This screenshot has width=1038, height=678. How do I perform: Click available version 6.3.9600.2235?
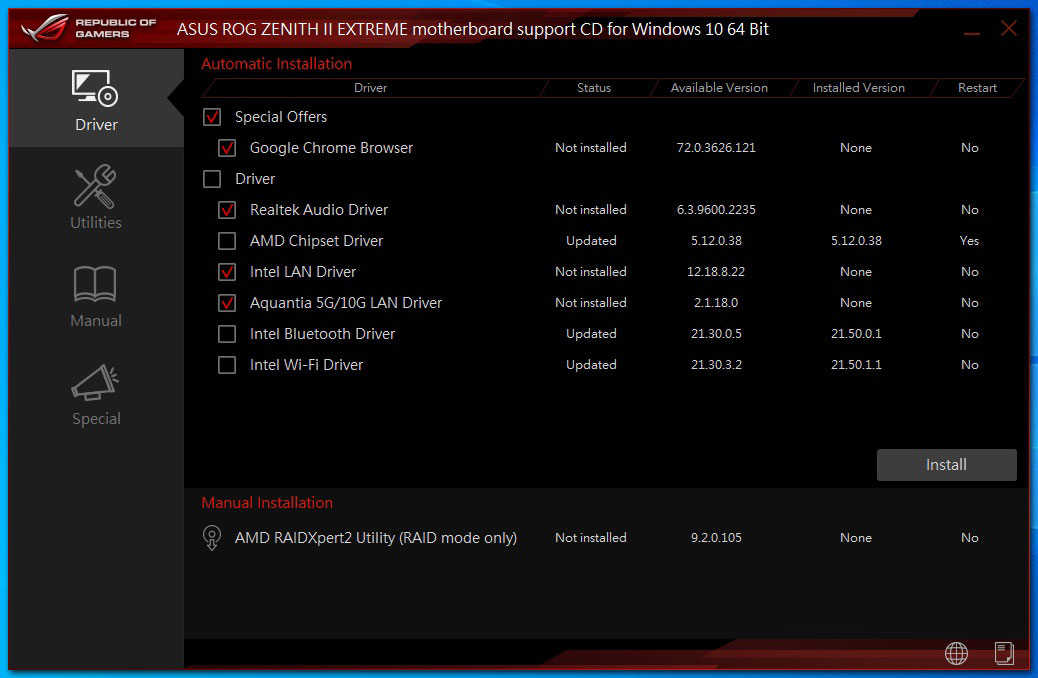pos(716,210)
